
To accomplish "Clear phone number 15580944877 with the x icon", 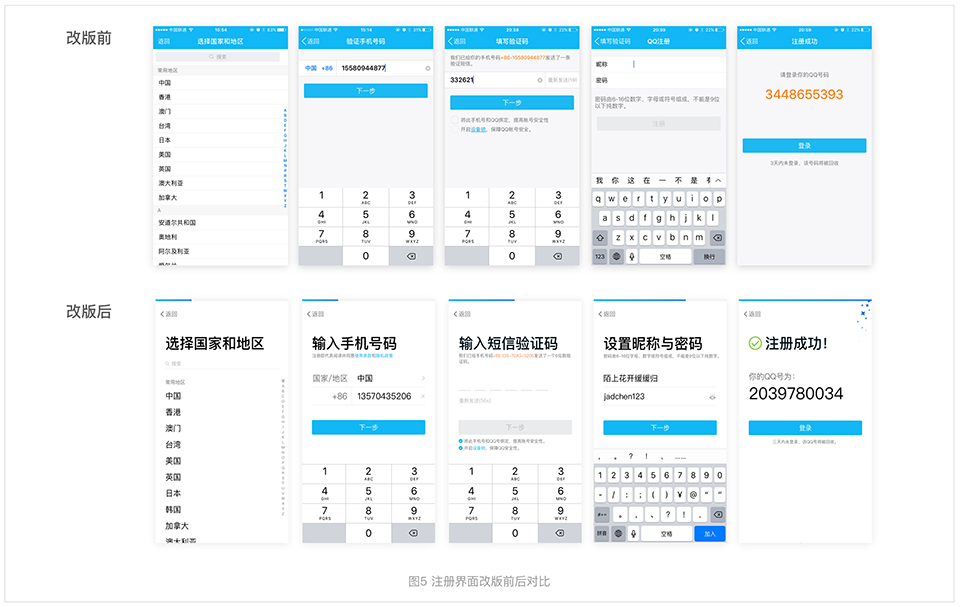I will tap(428, 68).
